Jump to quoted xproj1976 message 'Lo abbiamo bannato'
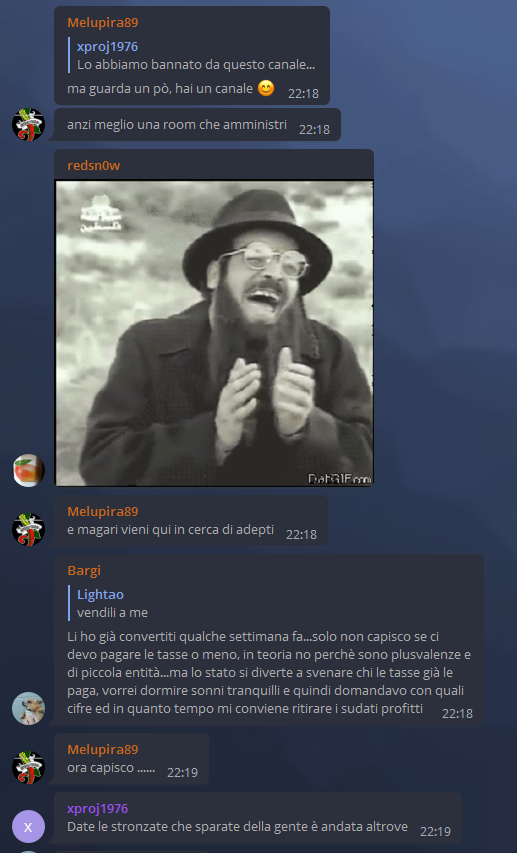The image size is (517, 853). pyautogui.click(x=195, y=55)
